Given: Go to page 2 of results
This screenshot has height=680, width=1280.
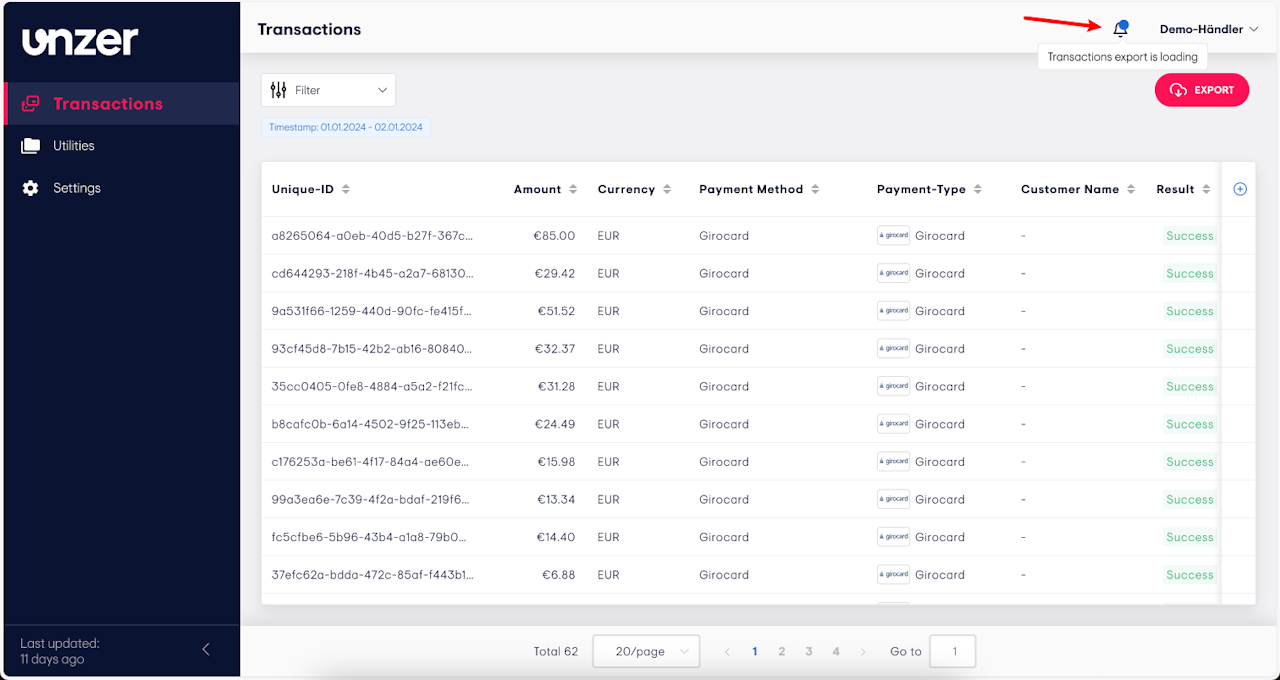Looking at the screenshot, I should 782,652.
